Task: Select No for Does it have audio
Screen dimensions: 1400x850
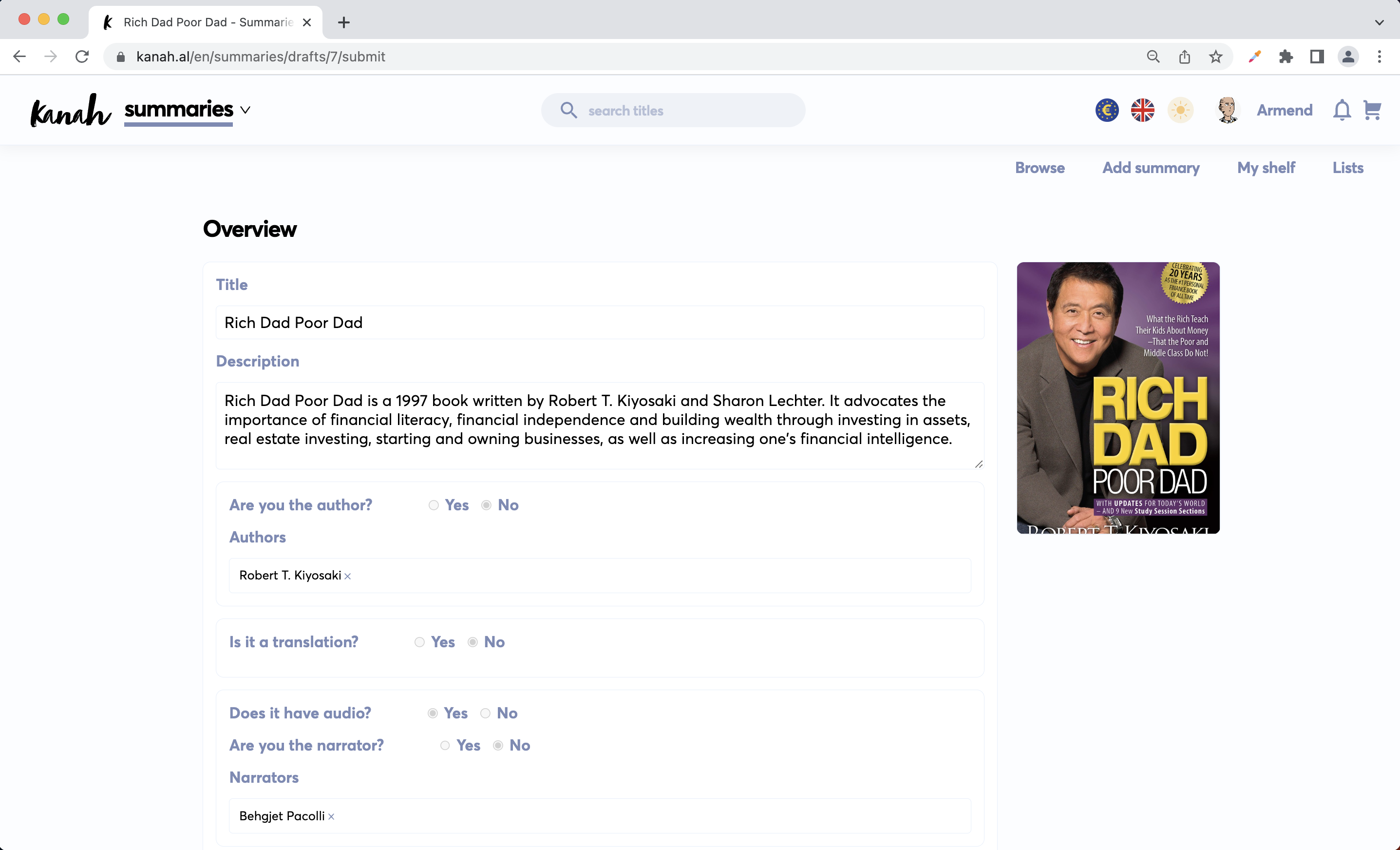Action: 485,713
